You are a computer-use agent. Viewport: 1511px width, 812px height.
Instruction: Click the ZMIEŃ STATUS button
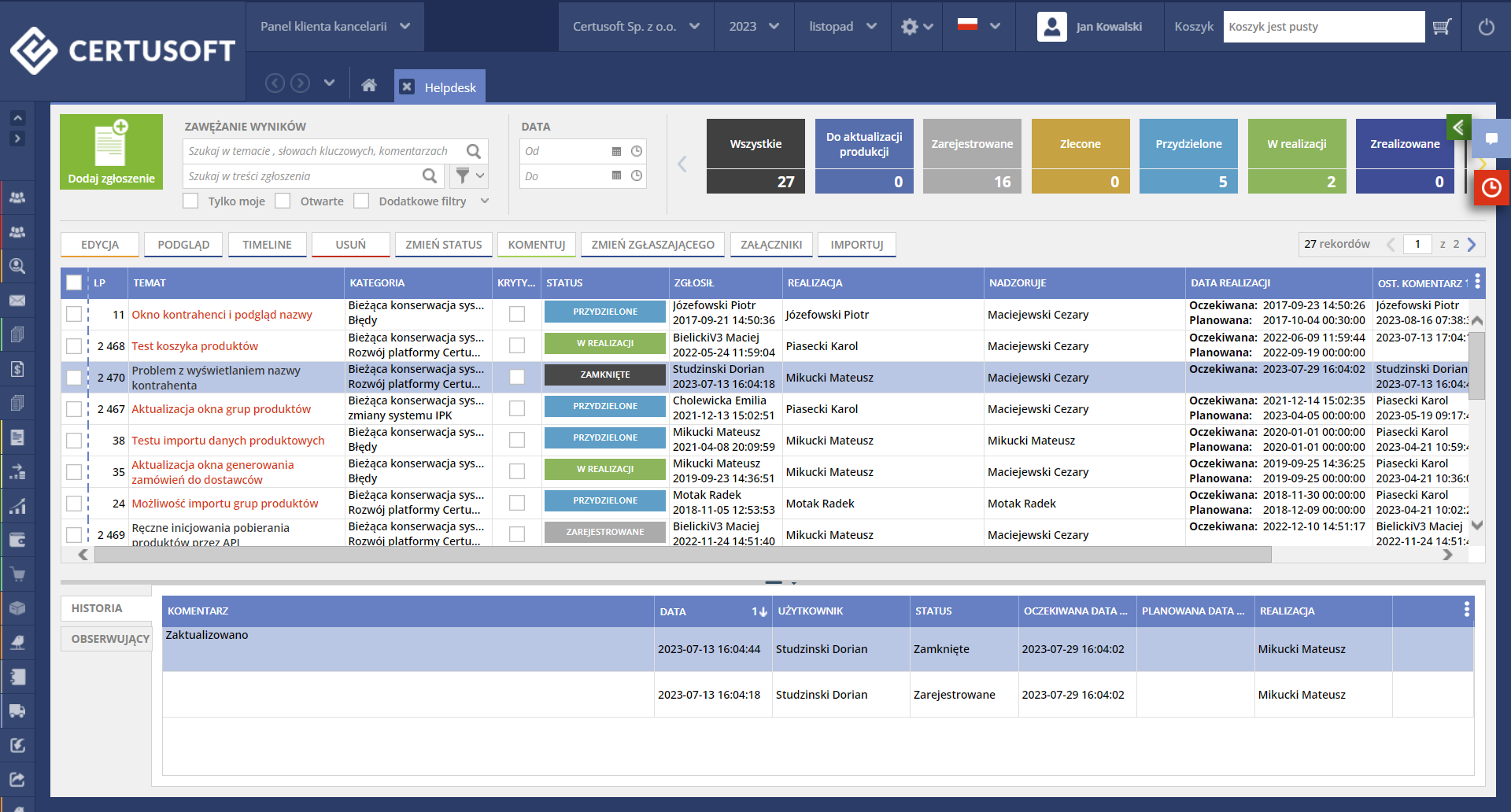tap(443, 245)
